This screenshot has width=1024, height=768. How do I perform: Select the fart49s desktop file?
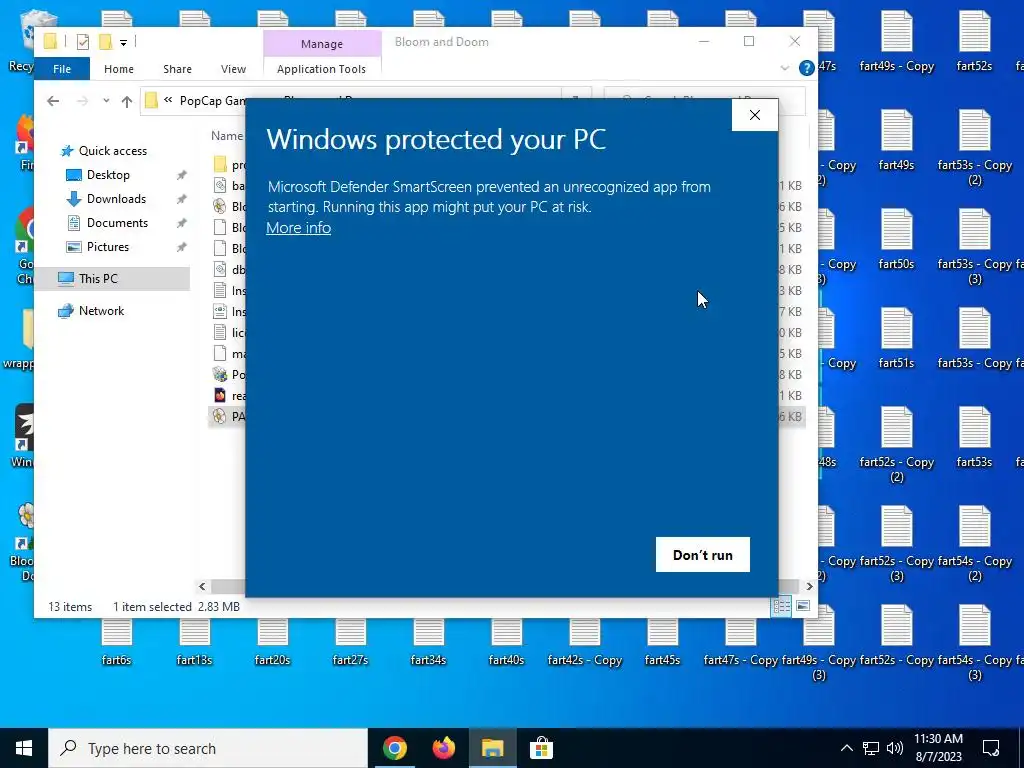896,141
